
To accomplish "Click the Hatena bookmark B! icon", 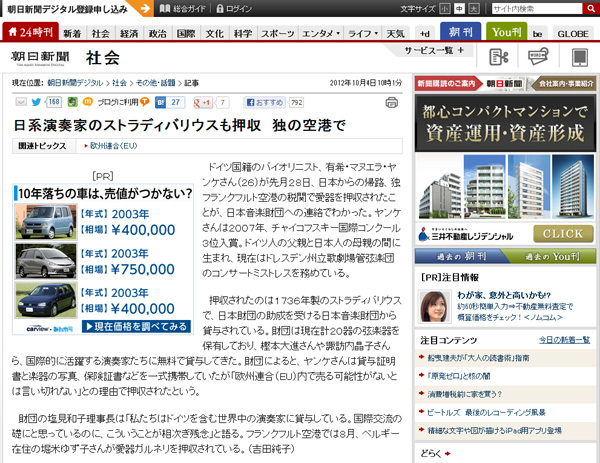I will (x=161, y=102).
